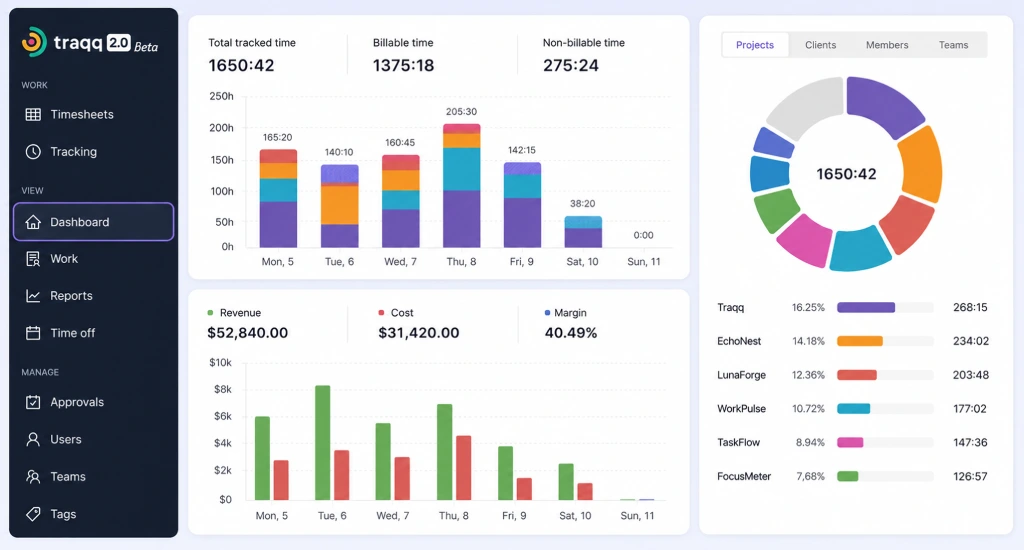Image resolution: width=1024 pixels, height=550 pixels.
Task: Click the Users person icon
Action: [33, 440]
